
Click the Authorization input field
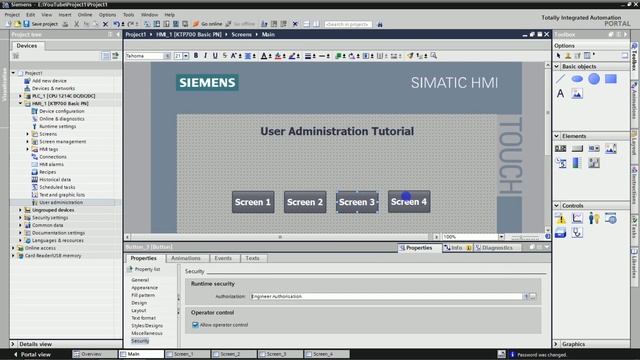(386, 297)
